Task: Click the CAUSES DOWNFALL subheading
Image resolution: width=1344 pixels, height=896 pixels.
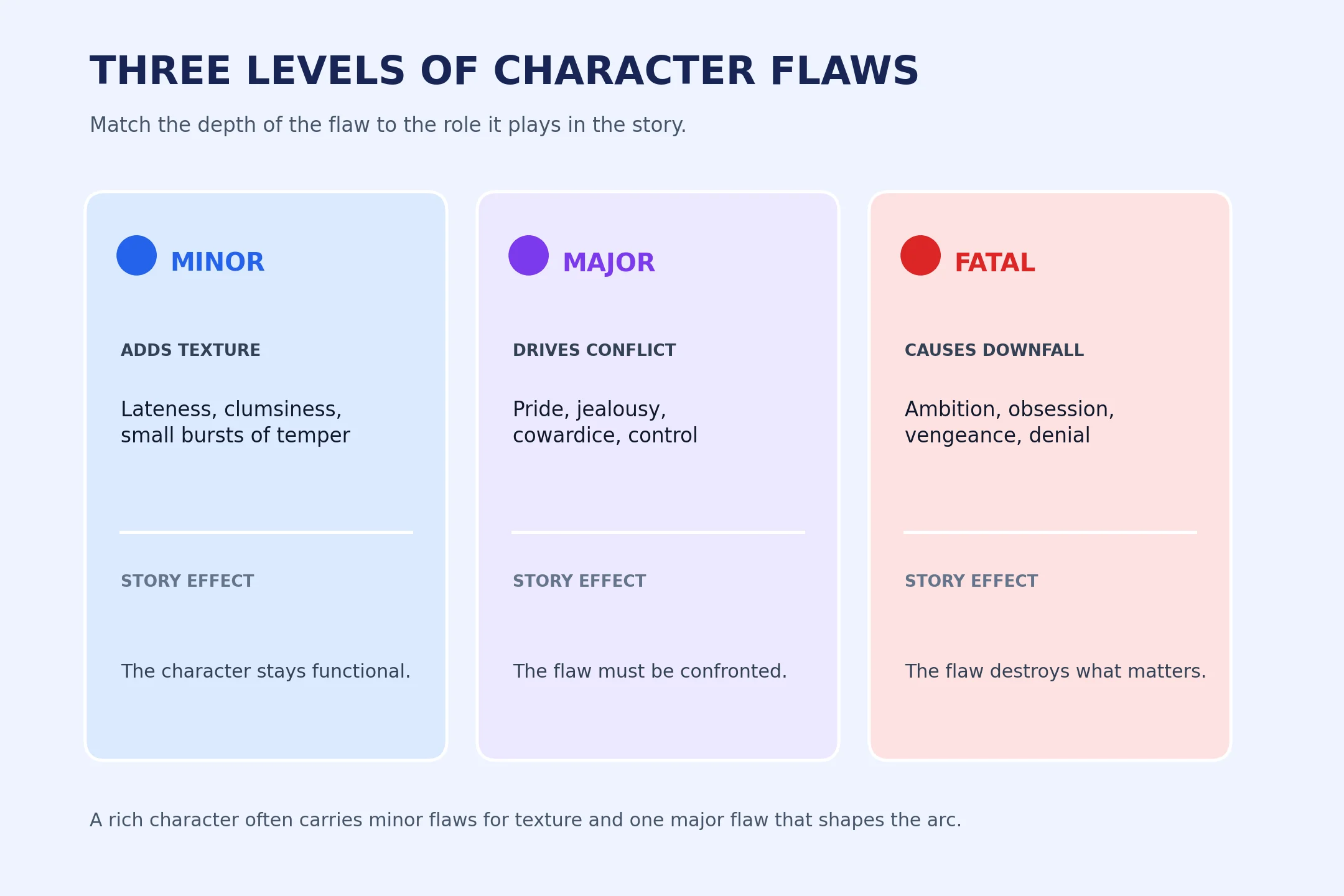Action: point(994,350)
